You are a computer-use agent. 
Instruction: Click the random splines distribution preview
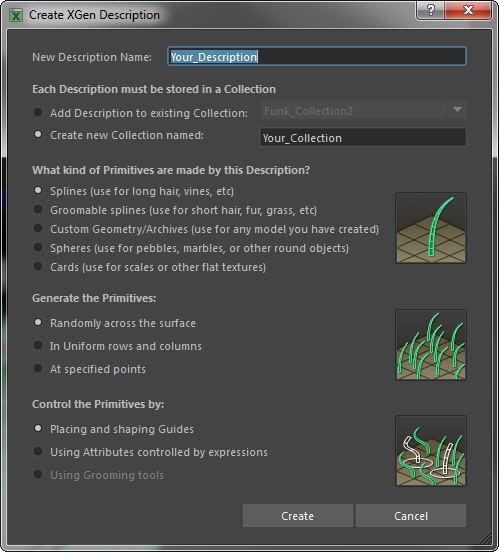(x=431, y=345)
